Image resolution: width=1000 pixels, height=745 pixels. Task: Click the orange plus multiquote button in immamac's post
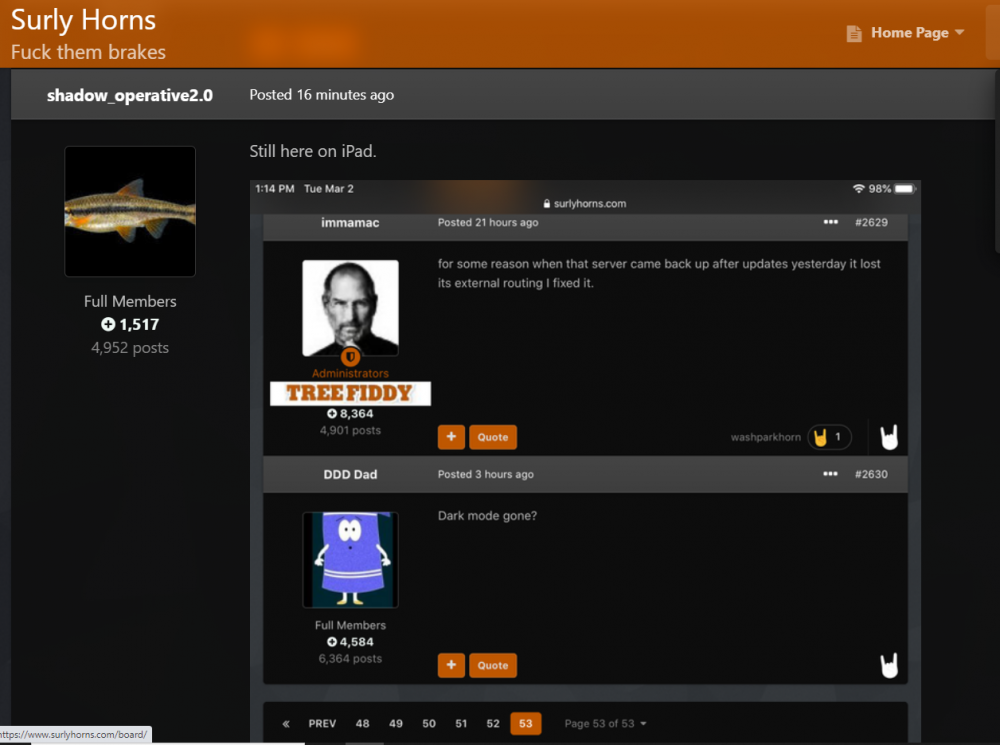pos(451,437)
